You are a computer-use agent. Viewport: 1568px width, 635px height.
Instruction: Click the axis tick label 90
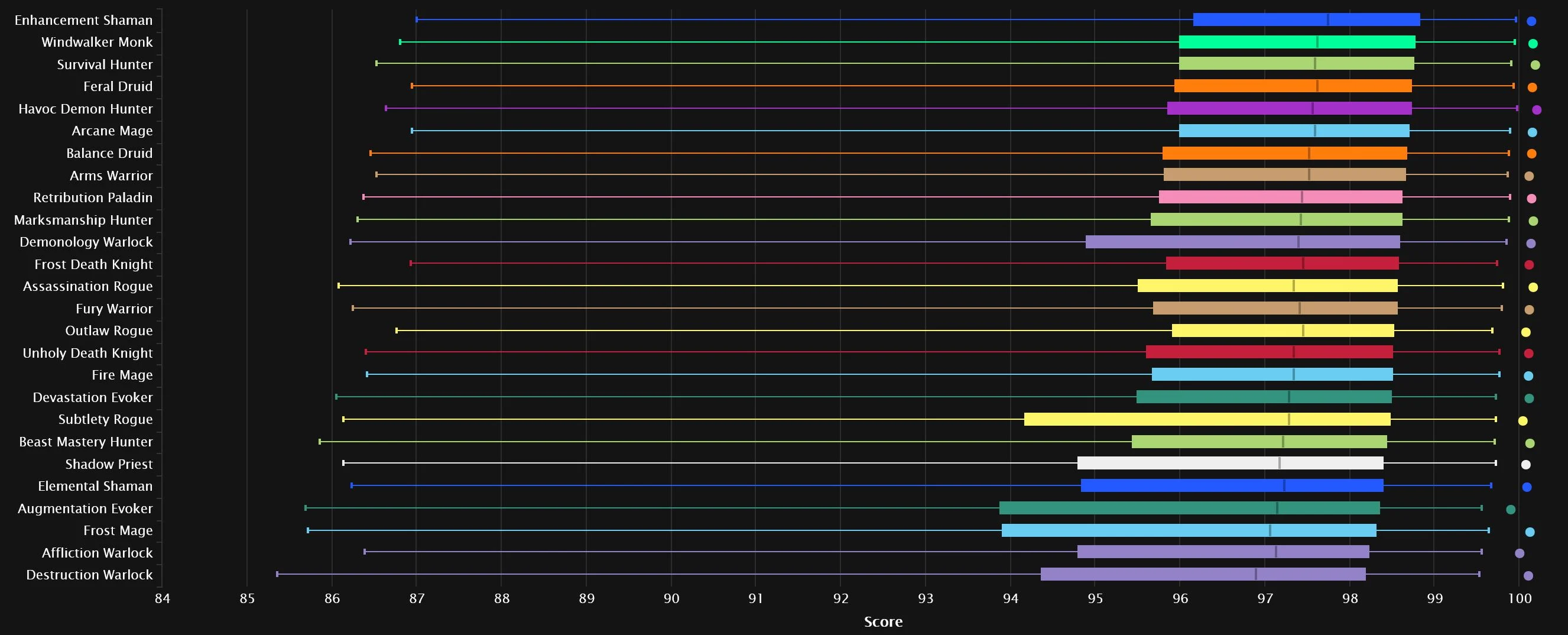tap(671, 598)
